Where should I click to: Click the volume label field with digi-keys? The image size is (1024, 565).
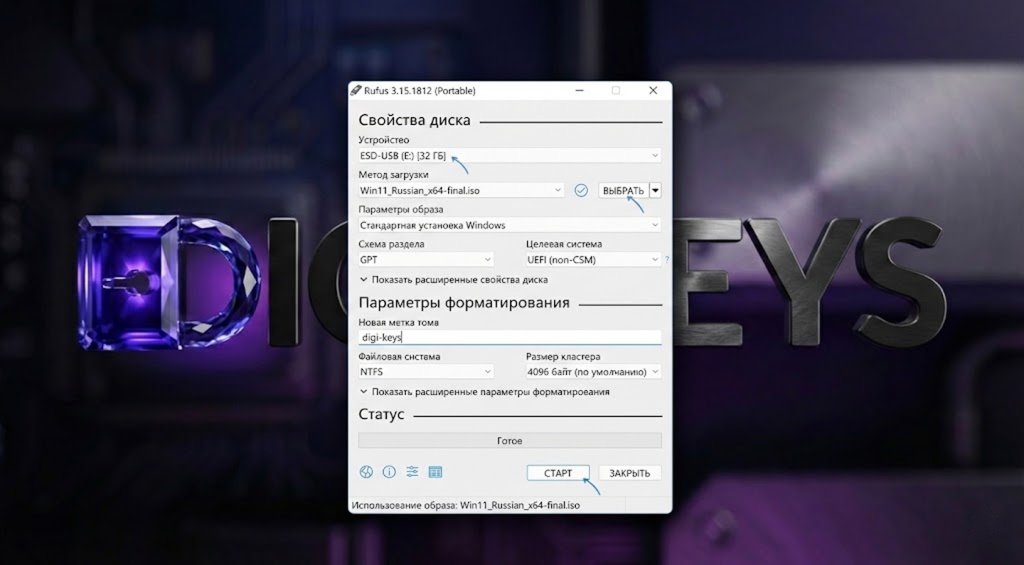pyautogui.click(x=509, y=338)
